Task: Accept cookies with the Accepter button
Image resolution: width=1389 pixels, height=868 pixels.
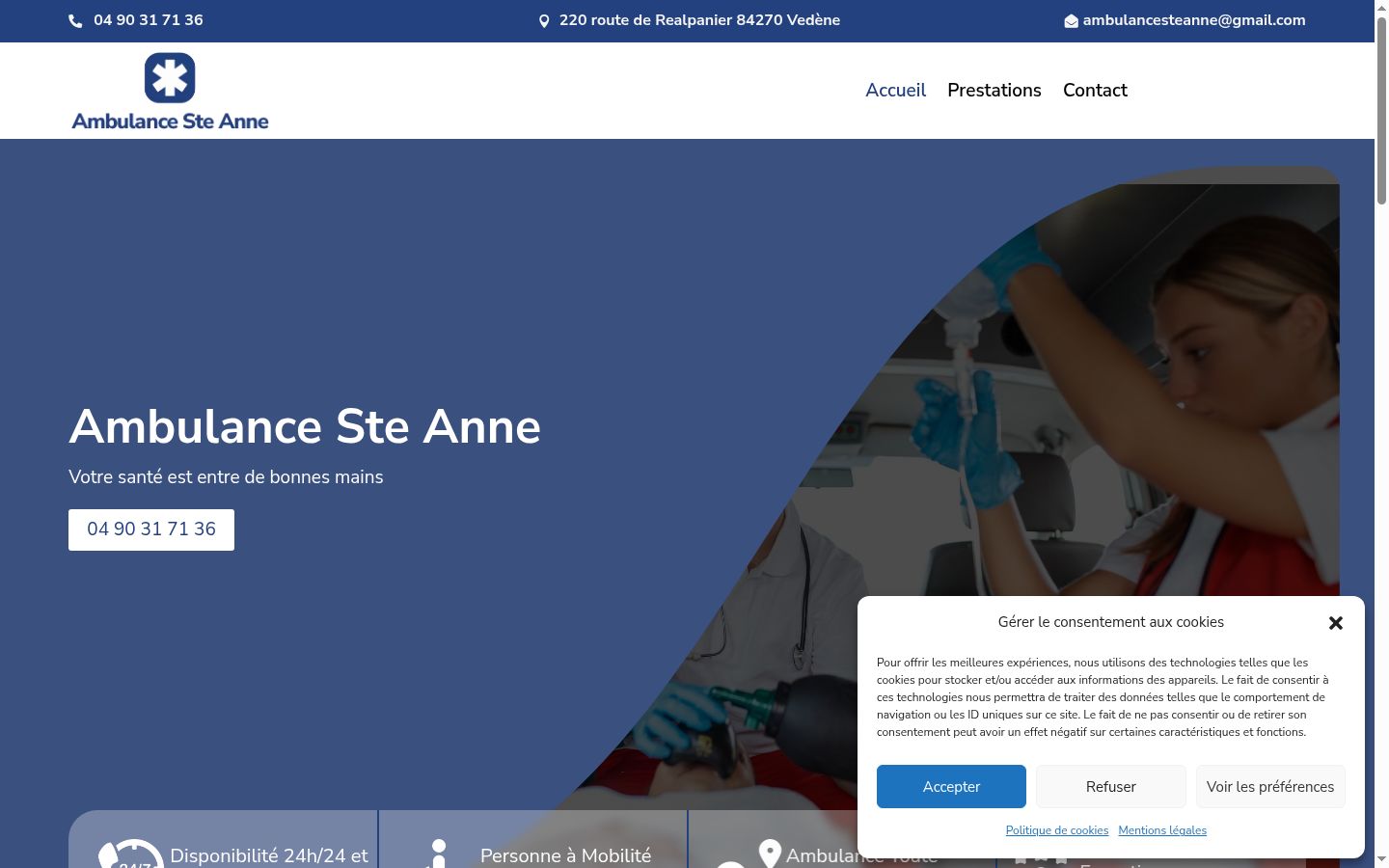Action: pyautogui.click(x=951, y=787)
